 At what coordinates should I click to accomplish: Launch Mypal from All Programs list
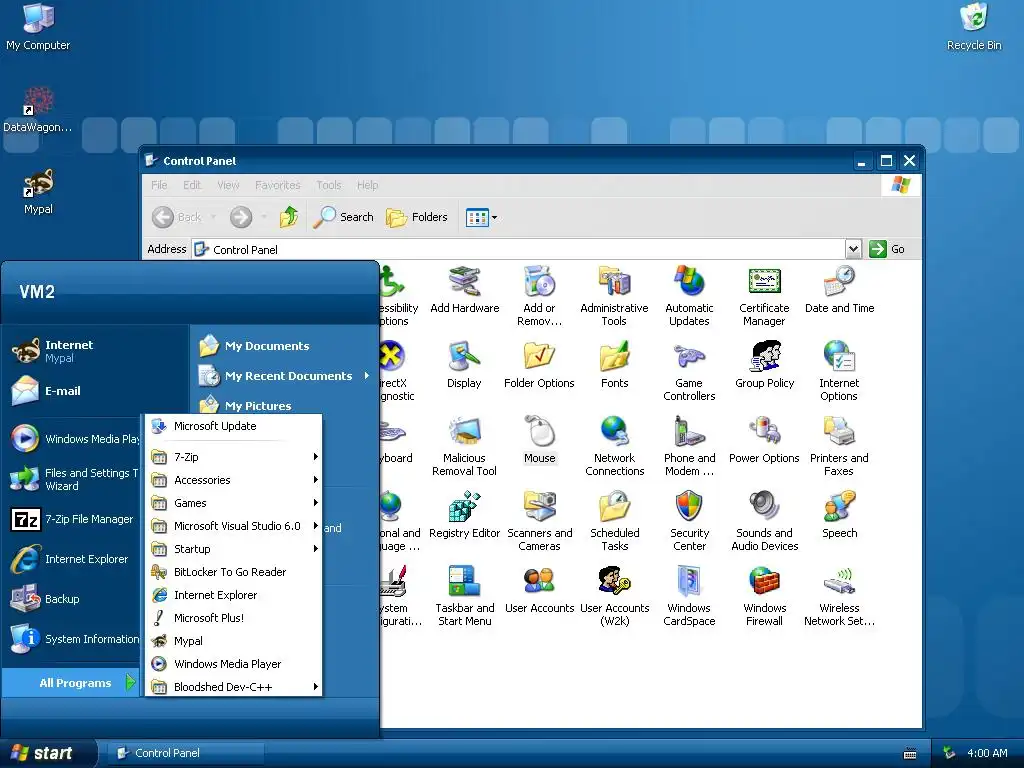[234, 641]
